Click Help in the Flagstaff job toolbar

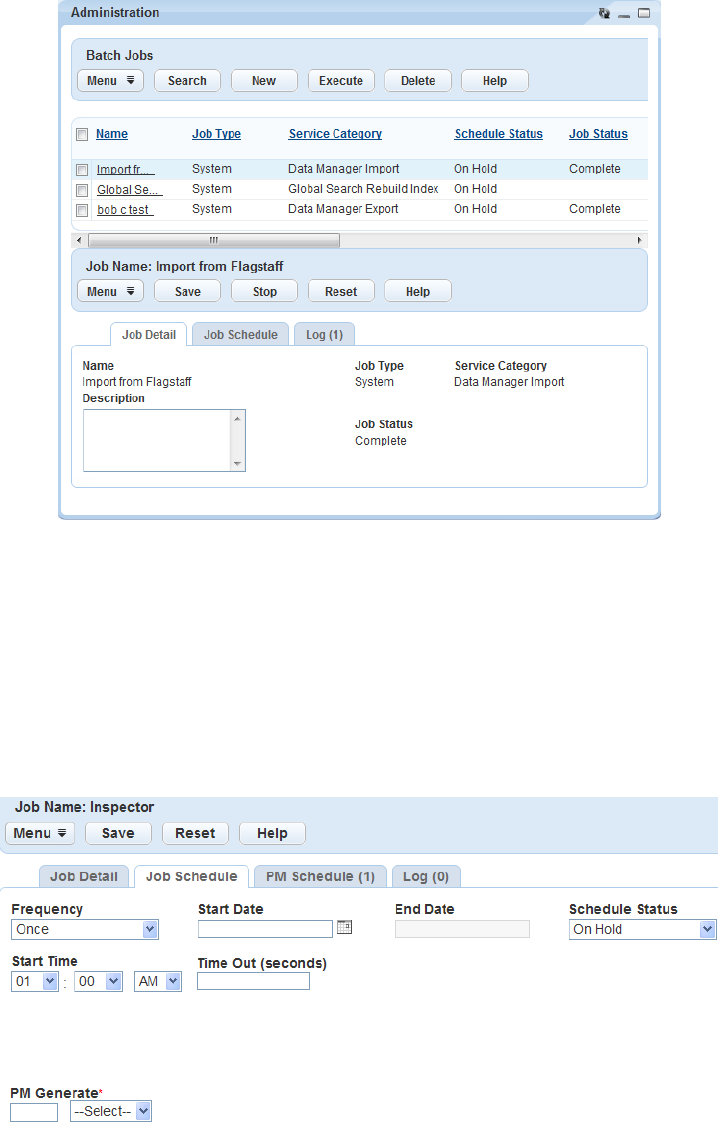(x=418, y=292)
